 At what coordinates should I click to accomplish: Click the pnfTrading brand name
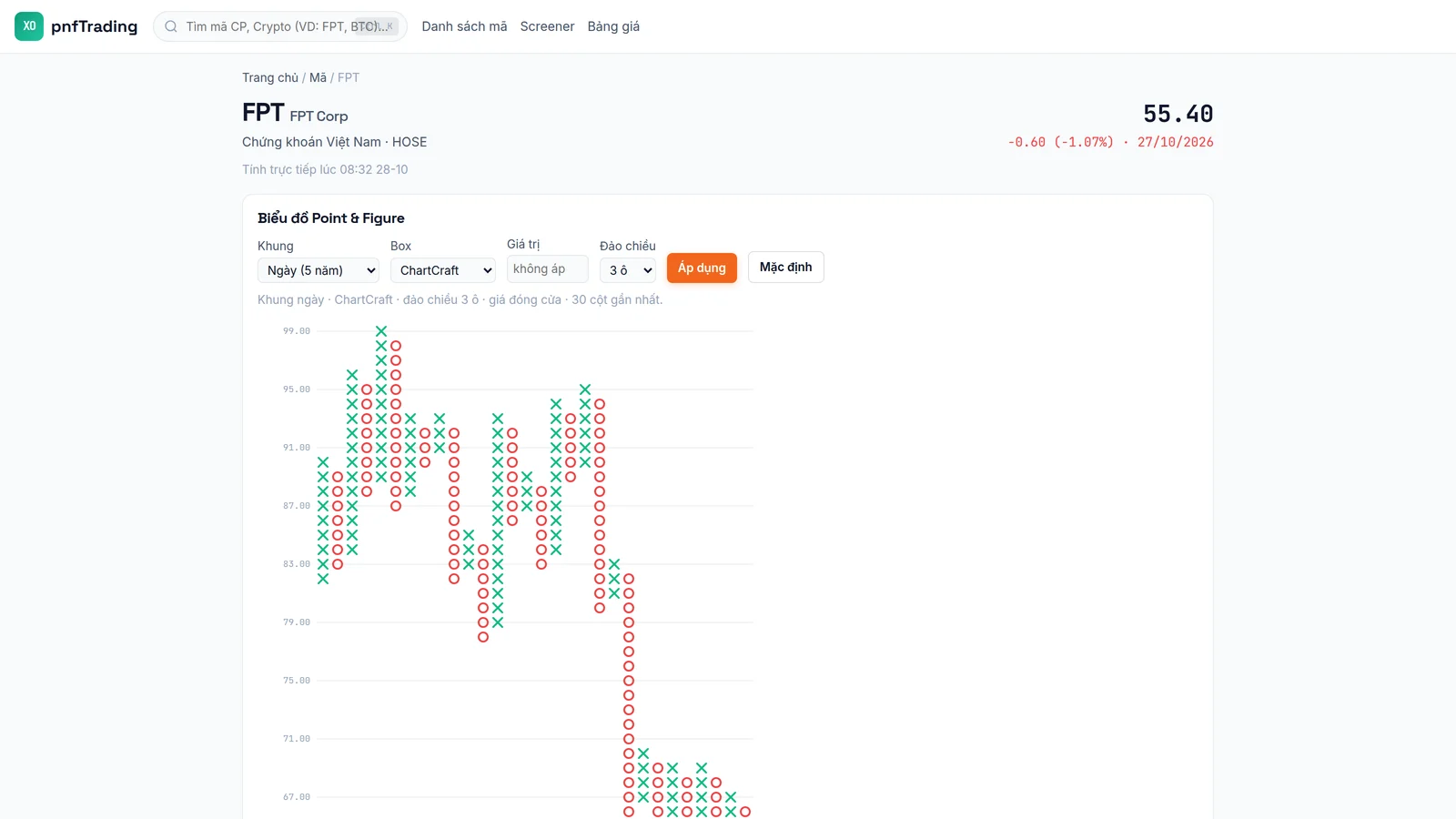(x=95, y=26)
